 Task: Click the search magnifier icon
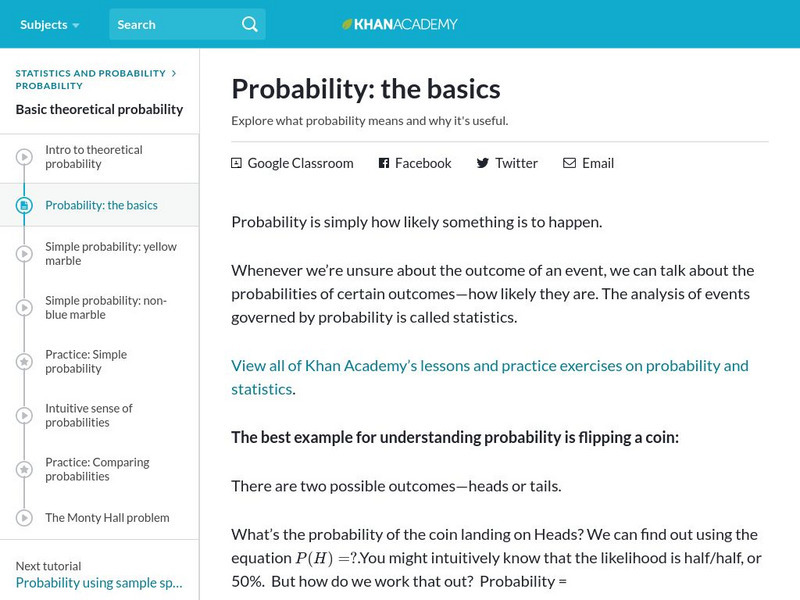point(250,24)
